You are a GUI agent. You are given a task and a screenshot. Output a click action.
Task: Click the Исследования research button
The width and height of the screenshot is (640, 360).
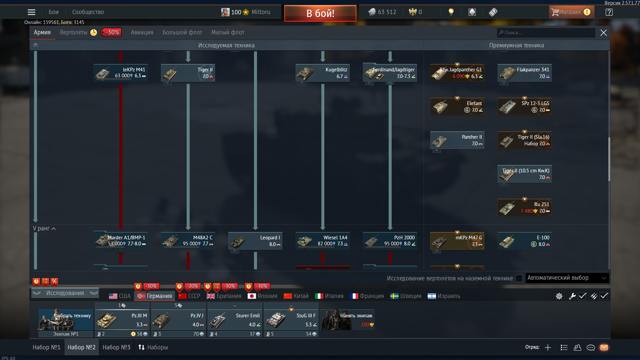(65, 293)
